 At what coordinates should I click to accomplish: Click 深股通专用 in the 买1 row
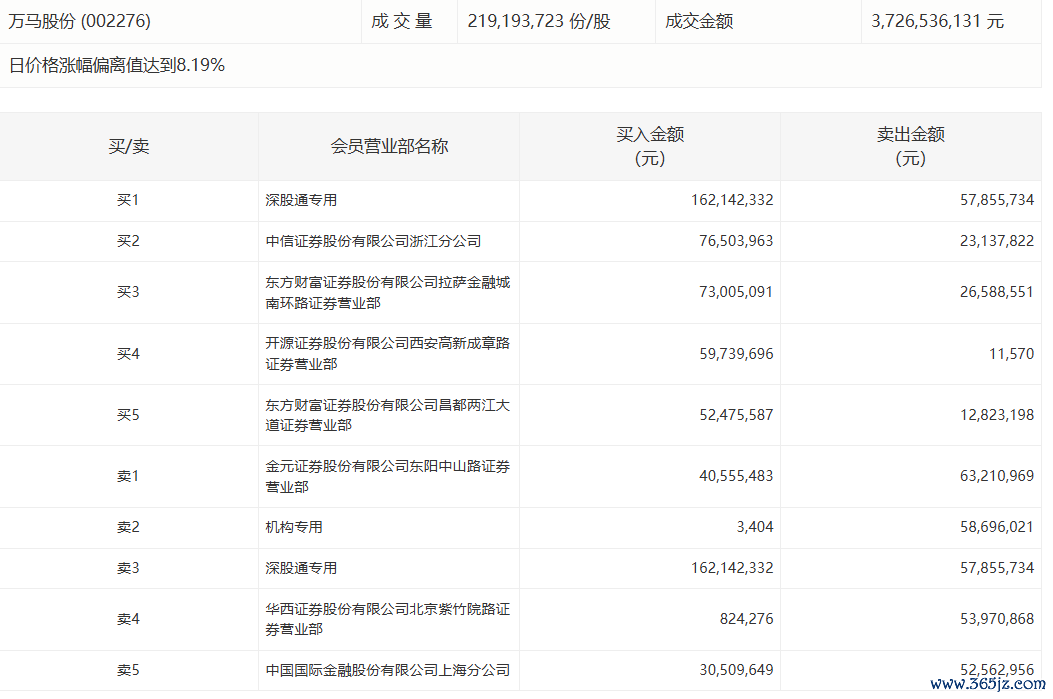[301, 200]
